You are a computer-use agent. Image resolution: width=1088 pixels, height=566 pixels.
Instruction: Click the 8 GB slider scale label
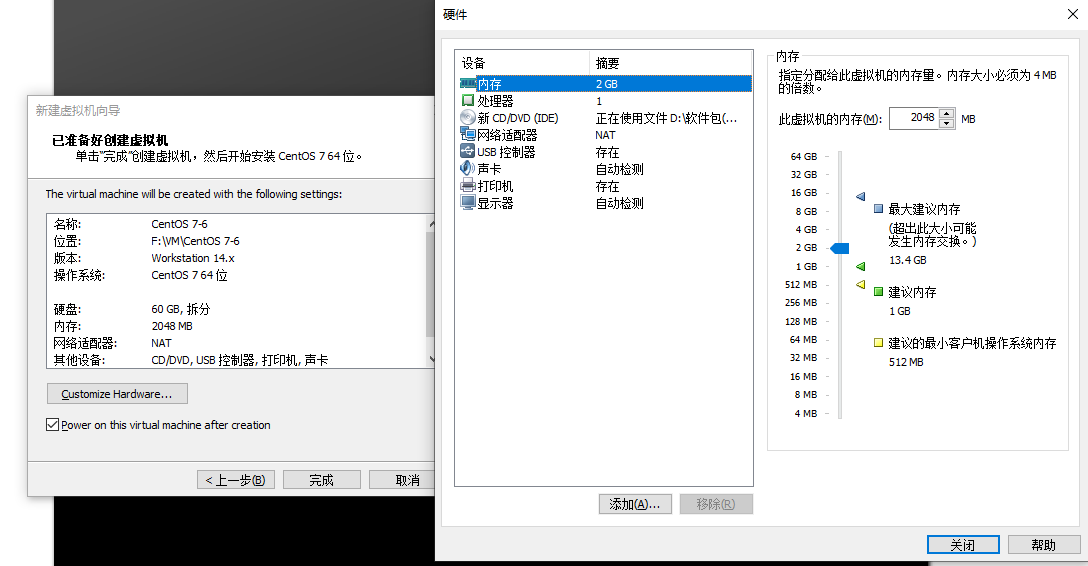click(806, 211)
